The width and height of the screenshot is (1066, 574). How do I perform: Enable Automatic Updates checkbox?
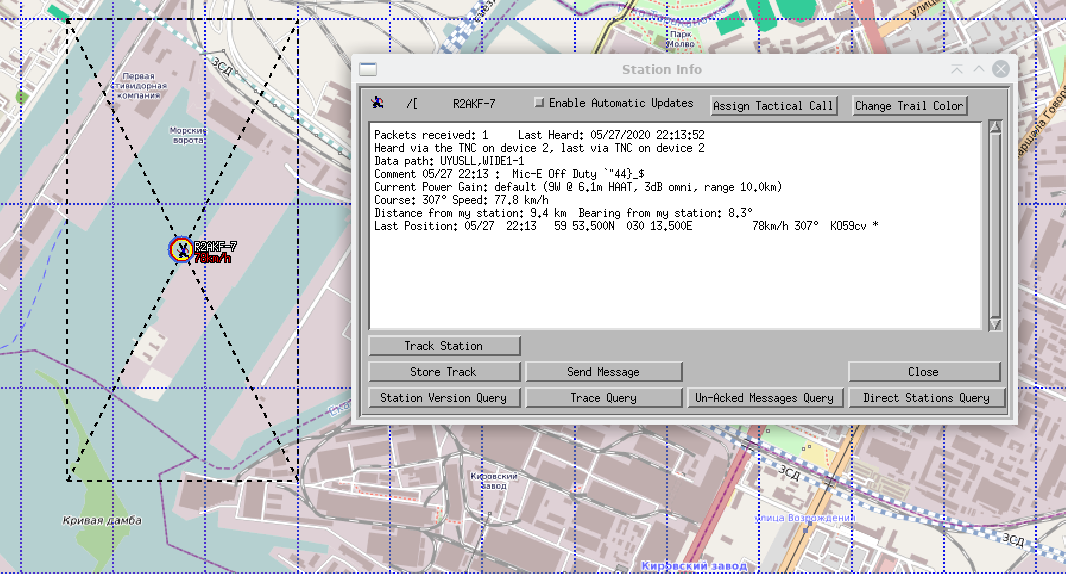(x=540, y=103)
